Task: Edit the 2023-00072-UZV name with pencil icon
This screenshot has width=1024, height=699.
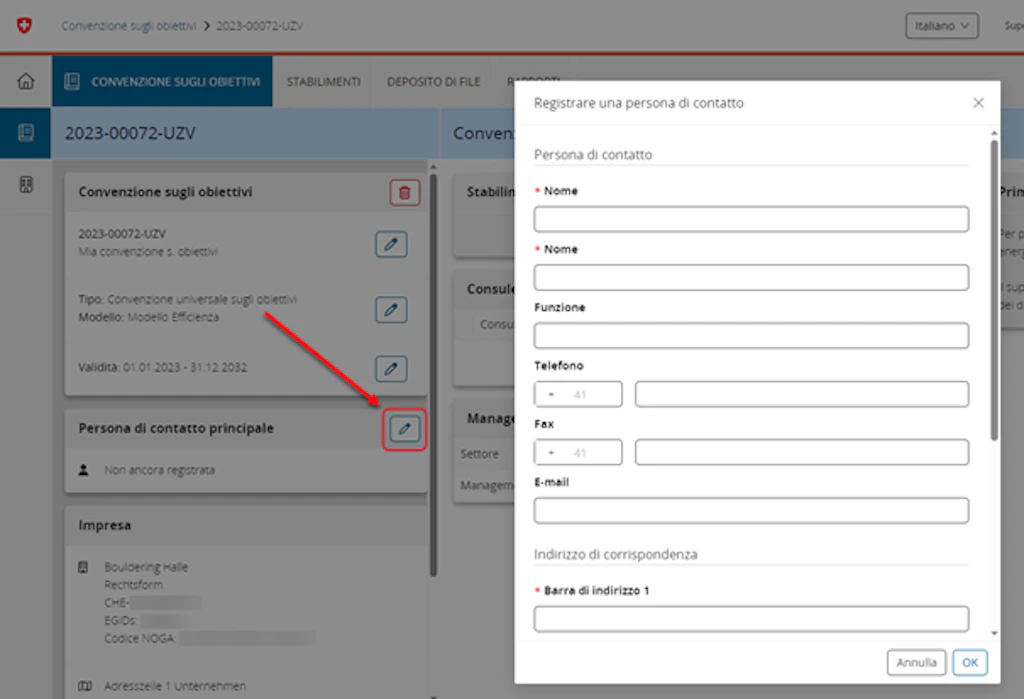Action: point(391,244)
